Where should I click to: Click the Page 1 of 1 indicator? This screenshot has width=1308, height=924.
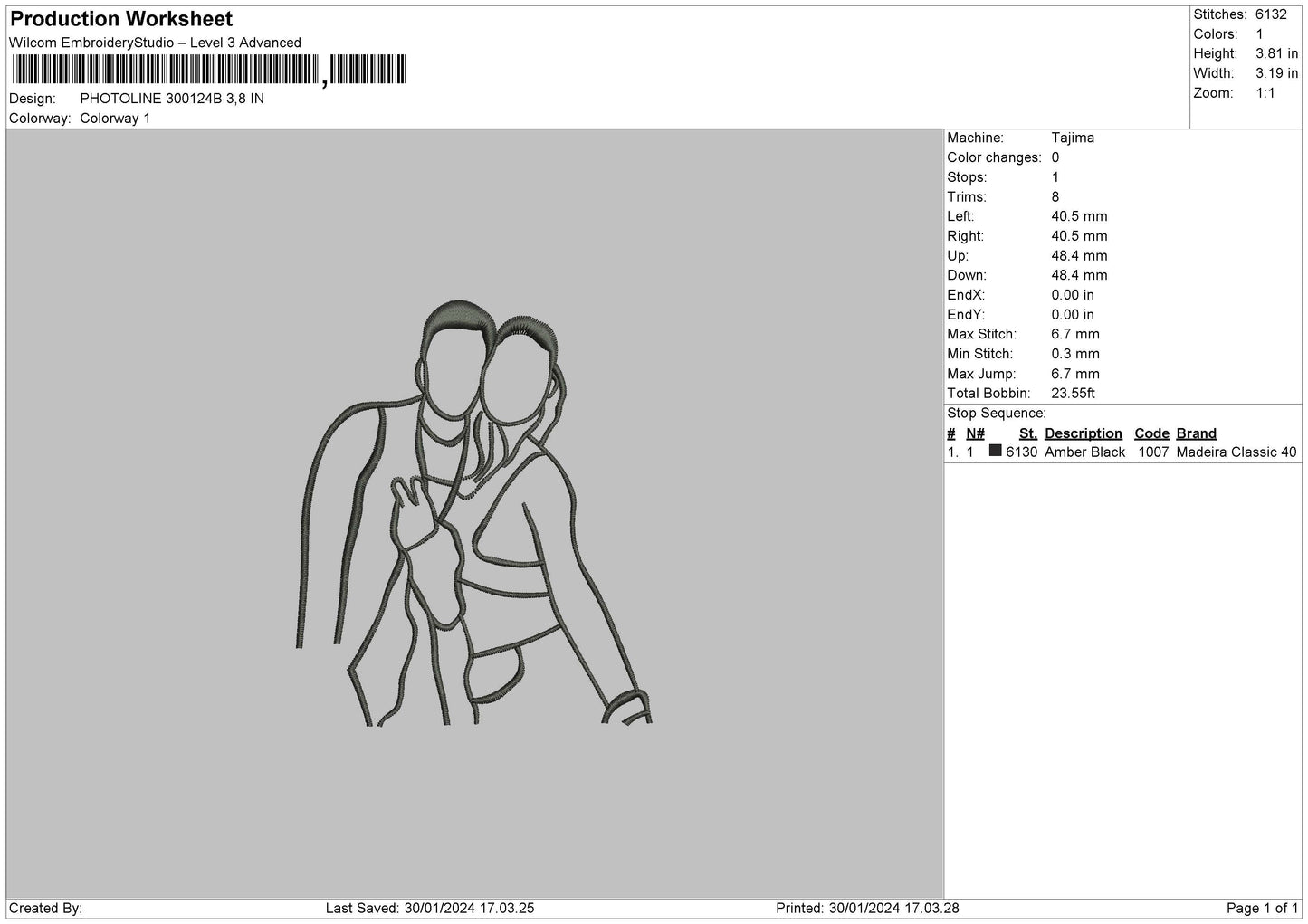[1262, 909]
